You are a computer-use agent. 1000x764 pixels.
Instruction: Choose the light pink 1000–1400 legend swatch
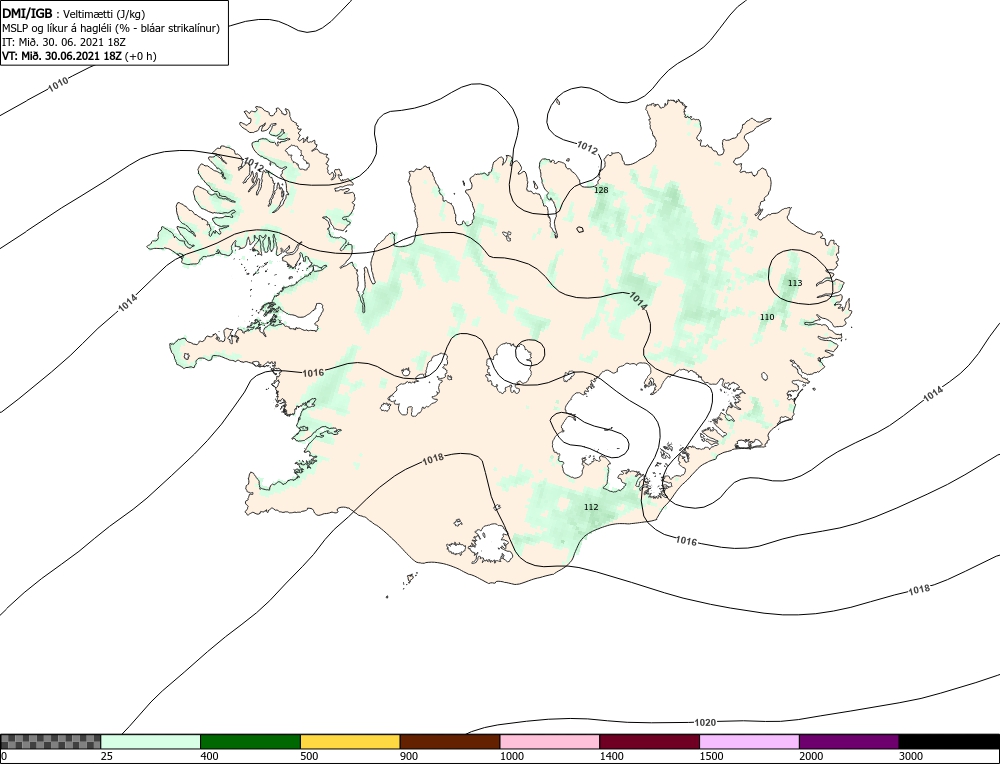pyautogui.click(x=550, y=741)
